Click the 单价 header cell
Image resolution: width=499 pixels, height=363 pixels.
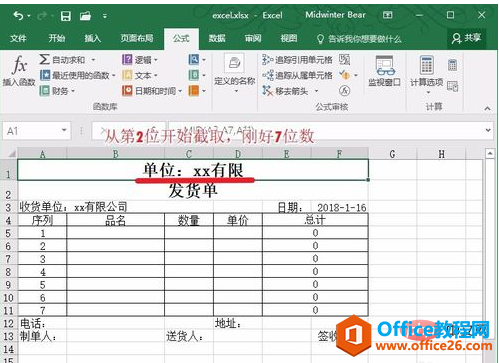pos(238,220)
